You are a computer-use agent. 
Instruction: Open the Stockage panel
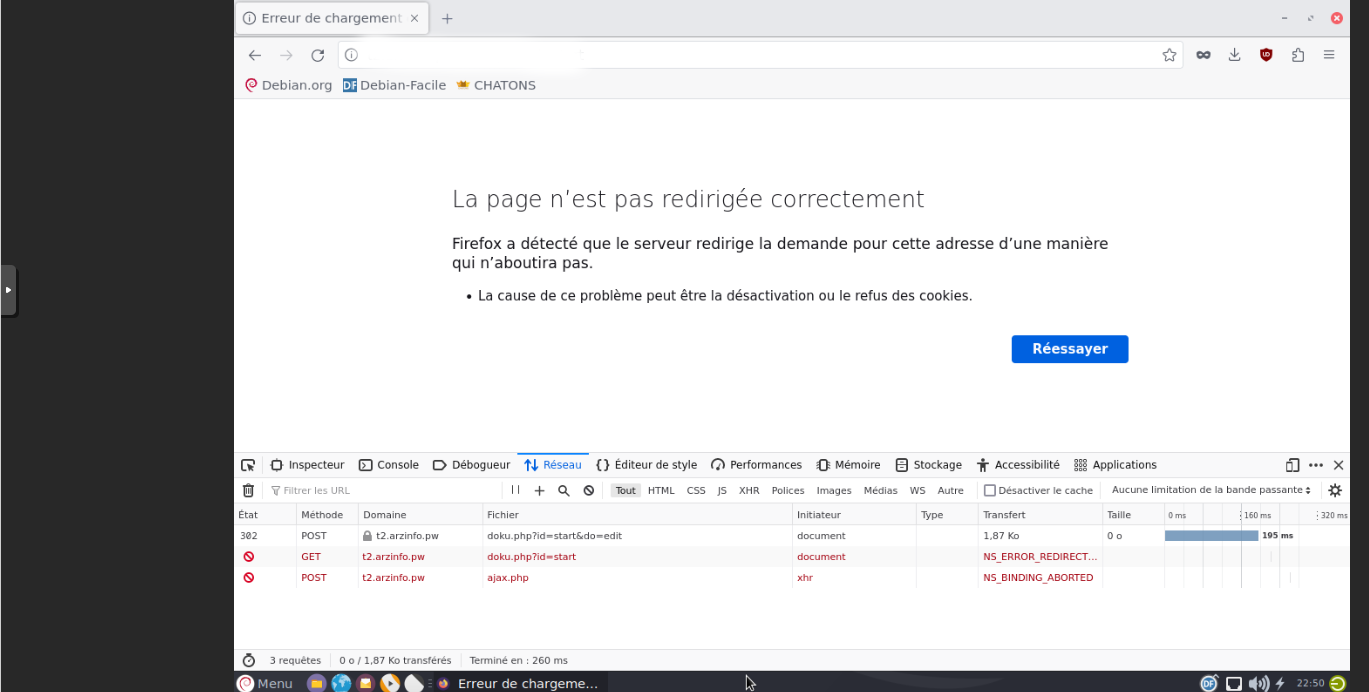pyautogui.click(x=928, y=464)
